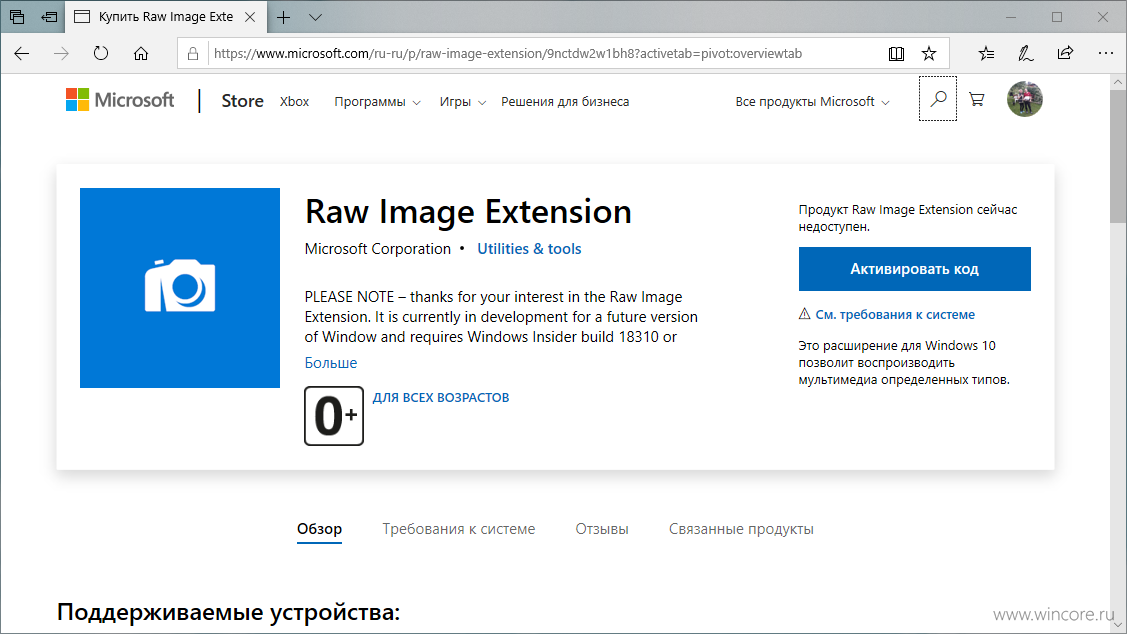Image resolution: width=1127 pixels, height=634 pixels.
Task: Open the Utilities & tools category
Action: point(529,249)
